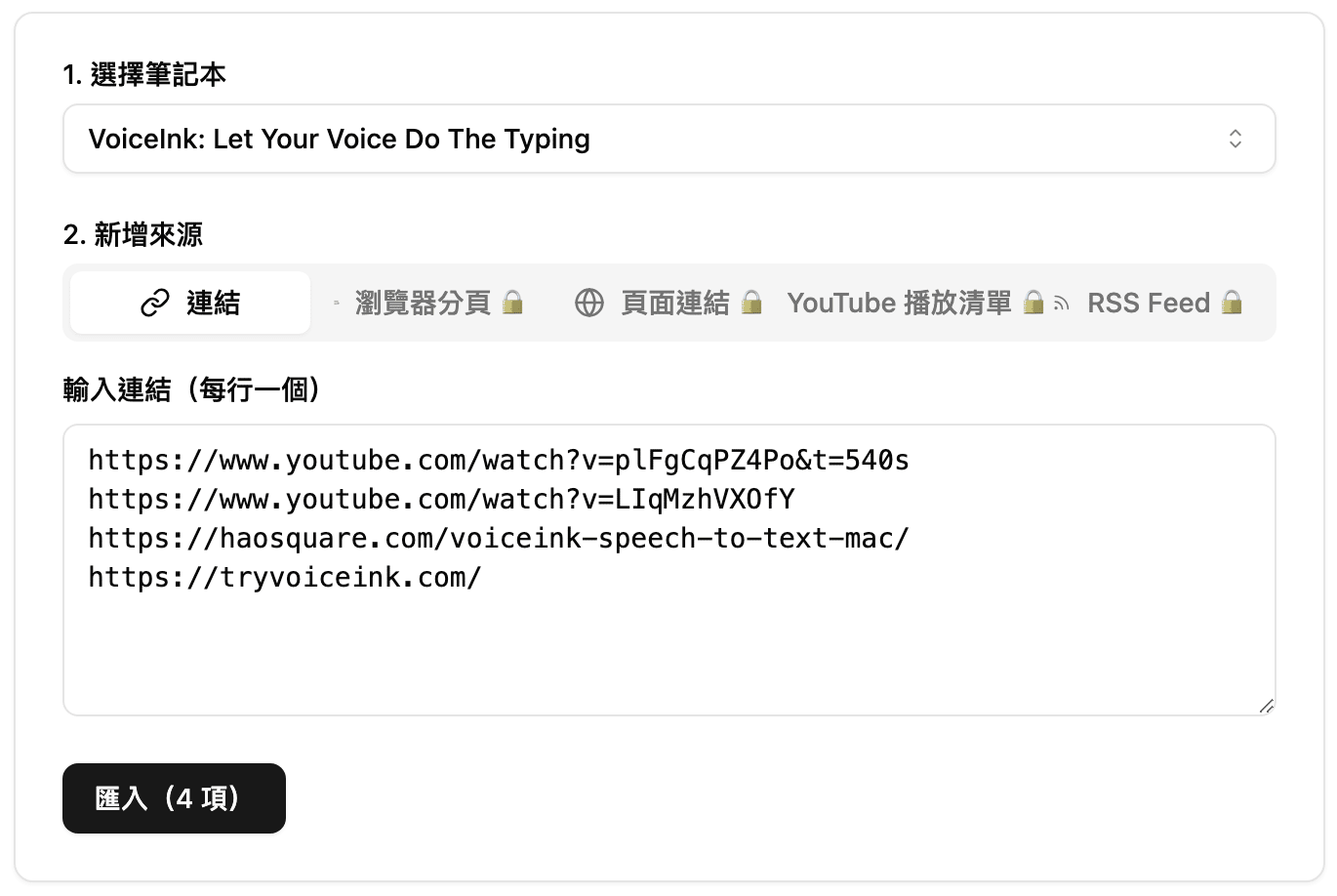The width and height of the screenshot is (1337, 896).
Task: Click the tryvoiceink.com line in textarea
Action: (x=285, y=578)
